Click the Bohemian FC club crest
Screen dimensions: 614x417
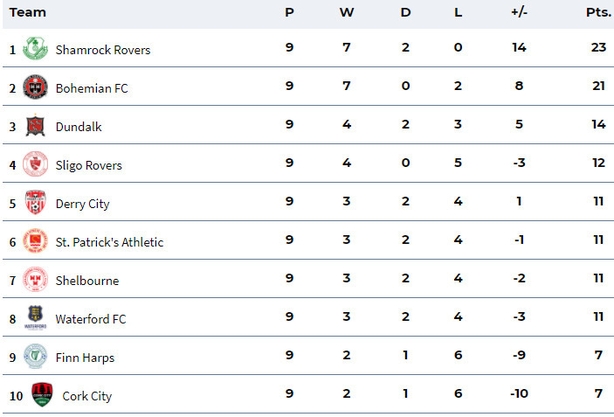[x=35, y=87]
